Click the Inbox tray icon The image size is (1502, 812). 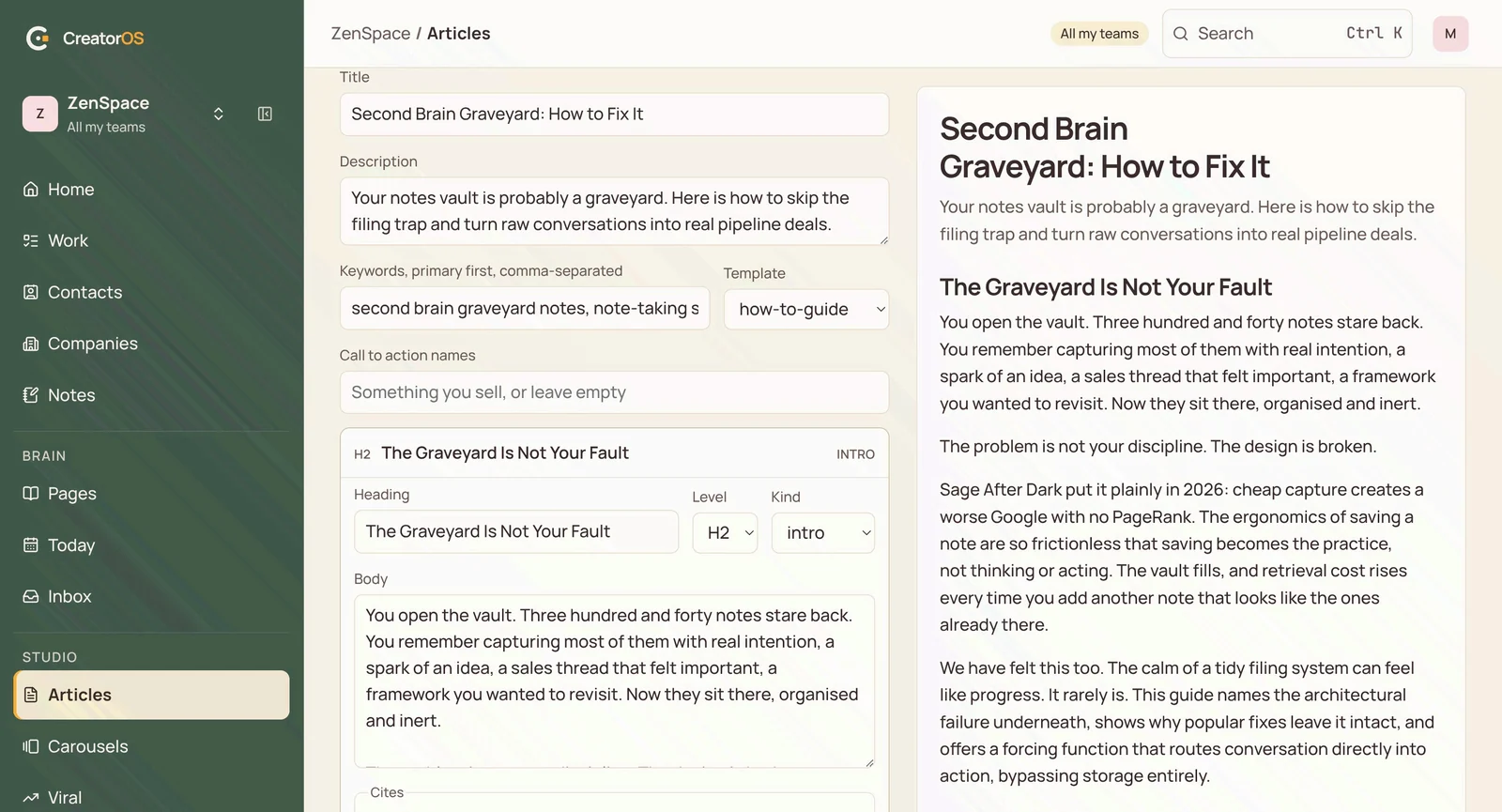pos(31,596)
